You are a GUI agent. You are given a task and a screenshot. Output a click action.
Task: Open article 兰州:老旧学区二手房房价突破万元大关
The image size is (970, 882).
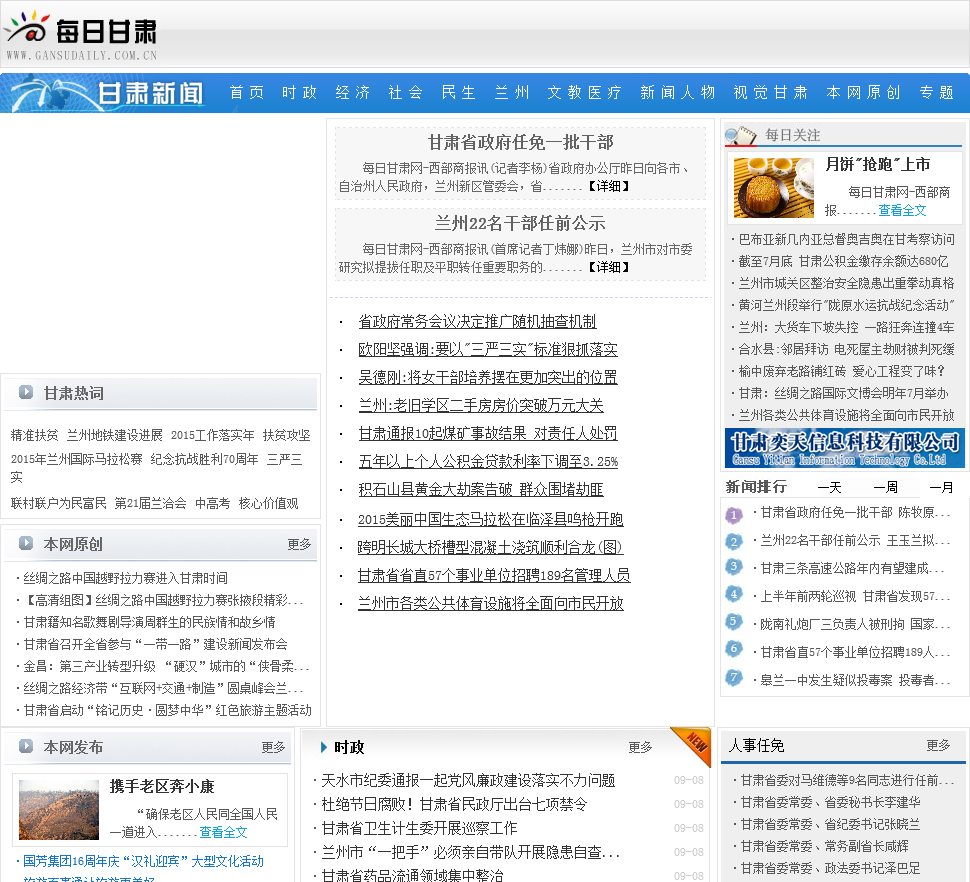481,406
